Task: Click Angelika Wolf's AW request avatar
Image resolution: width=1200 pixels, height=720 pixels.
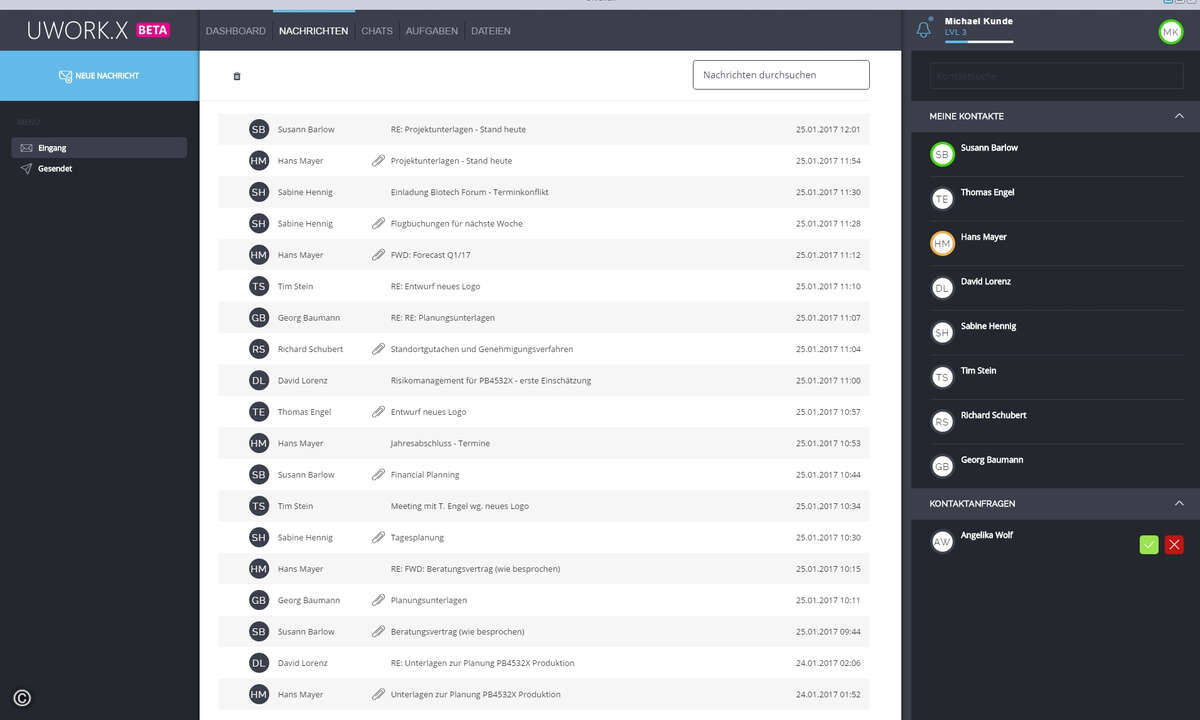Action: click(x=942, y=541)
